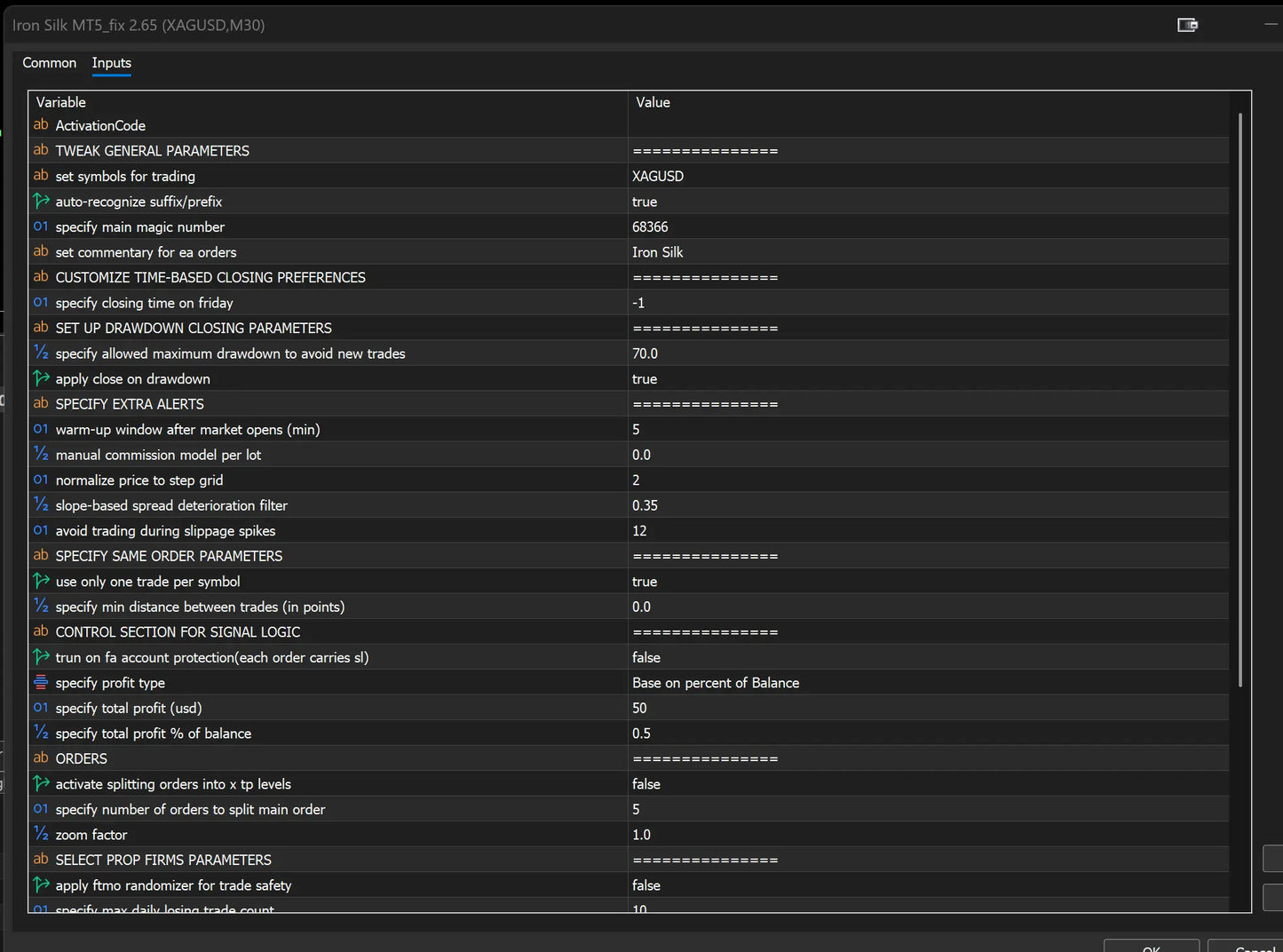Click the integer icon for avoid trading during slippage spikes
The image size is (1283, 952).
coord(41,530)
